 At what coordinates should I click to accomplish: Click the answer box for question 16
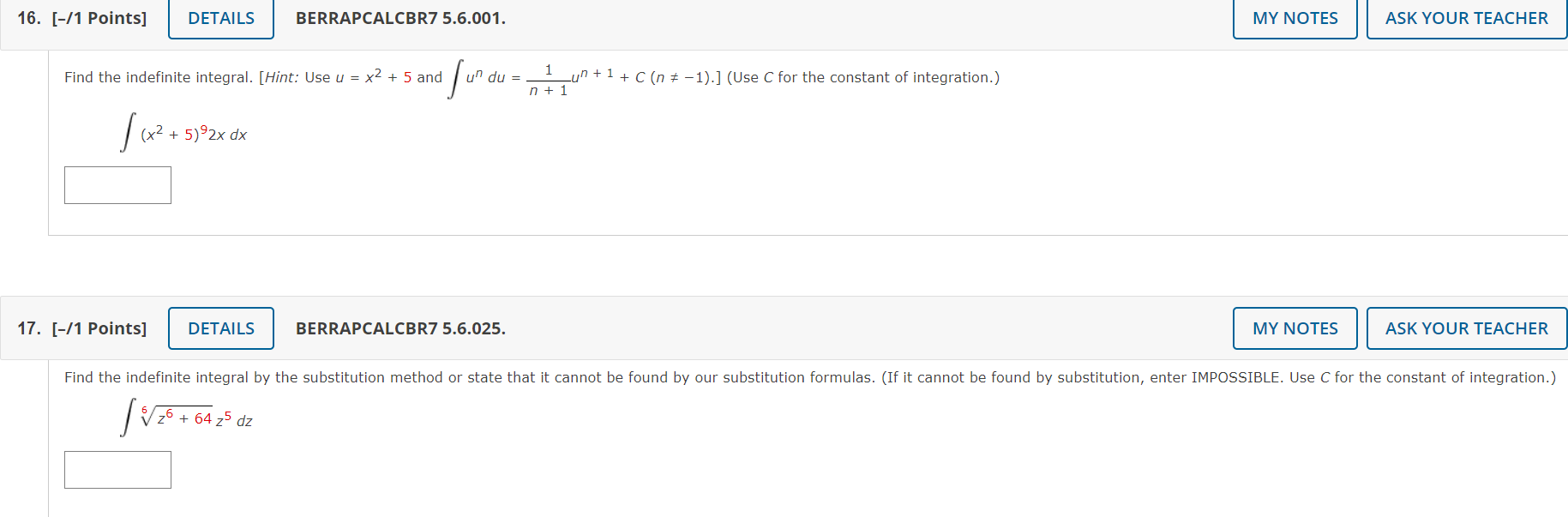117,184
